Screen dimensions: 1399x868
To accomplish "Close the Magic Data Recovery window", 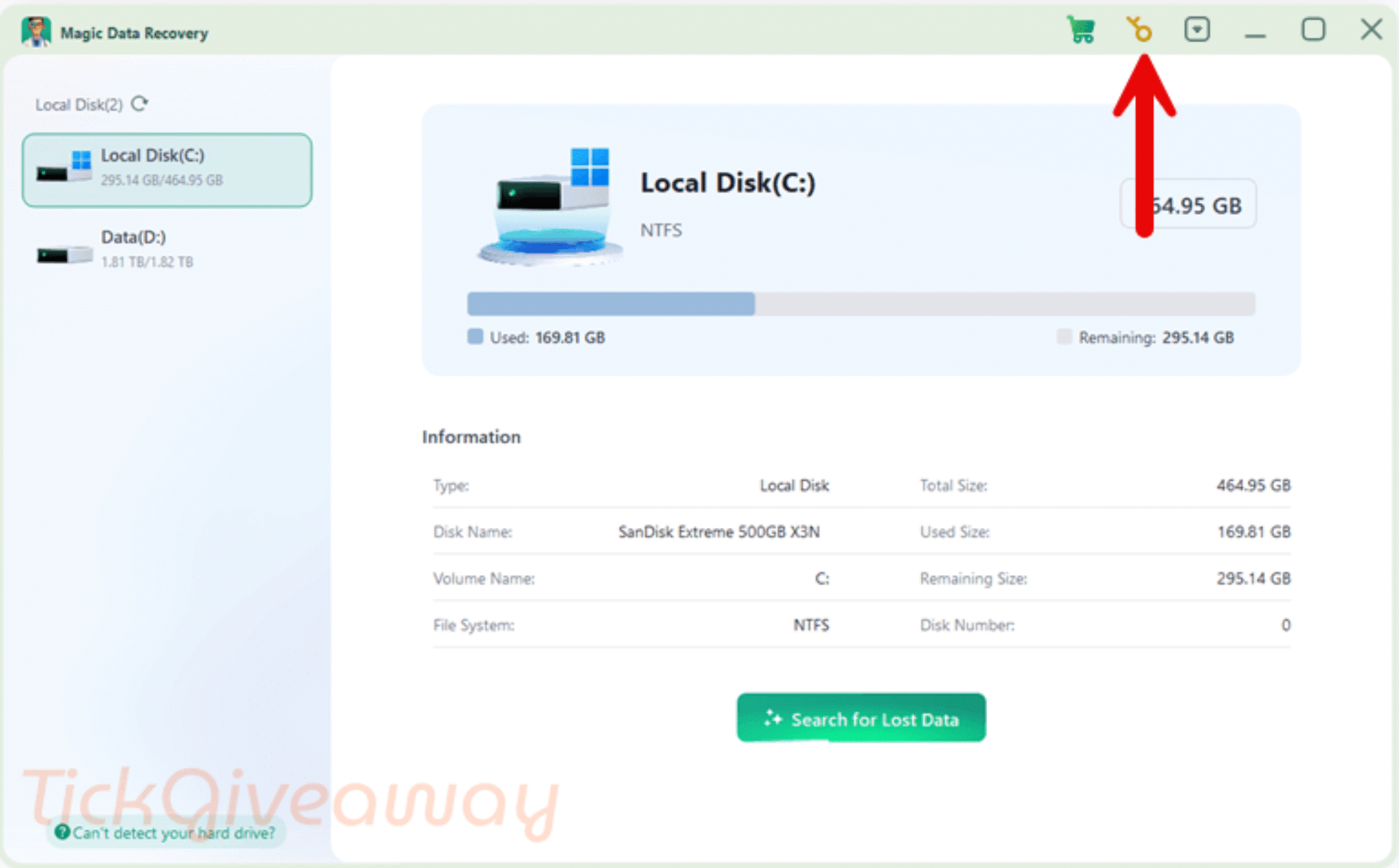I will coord(1371,29).
